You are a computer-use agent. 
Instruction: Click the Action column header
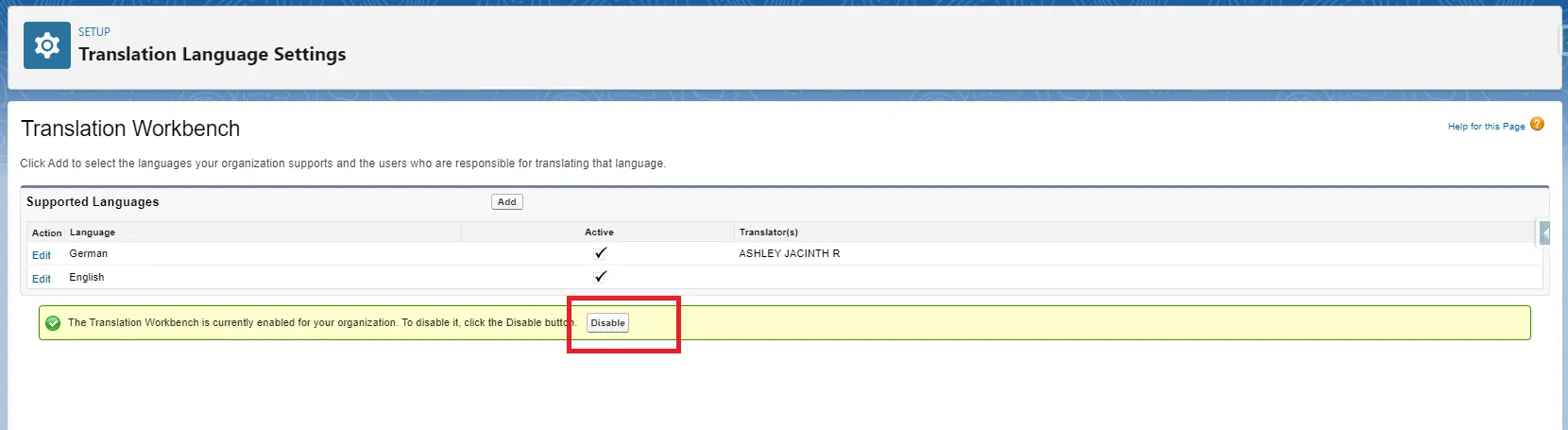[x=46, y=233]
